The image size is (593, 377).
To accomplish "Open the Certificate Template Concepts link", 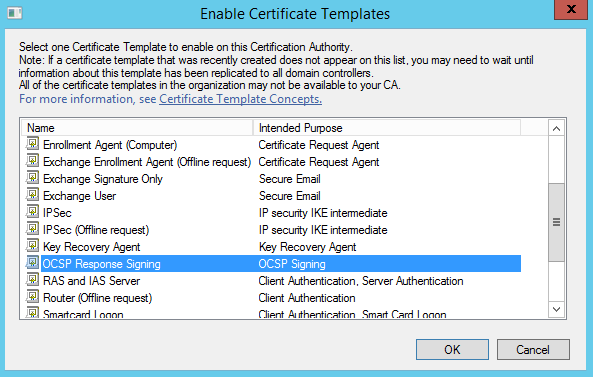I will click(241, 99).
